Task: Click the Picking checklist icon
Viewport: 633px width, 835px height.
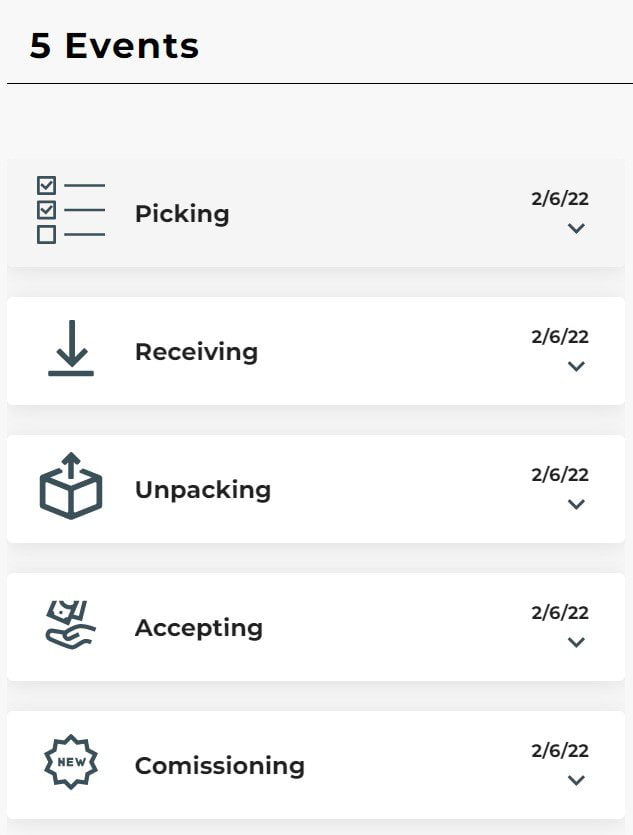Action: coord(71,210)
